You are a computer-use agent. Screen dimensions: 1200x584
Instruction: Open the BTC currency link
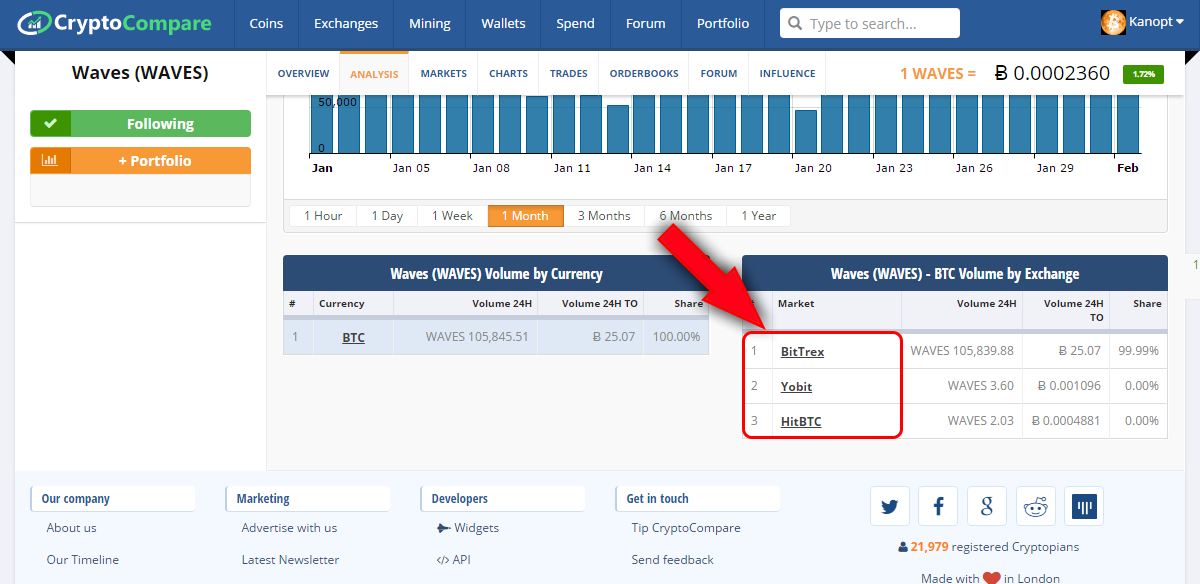[x=353, y=338]
